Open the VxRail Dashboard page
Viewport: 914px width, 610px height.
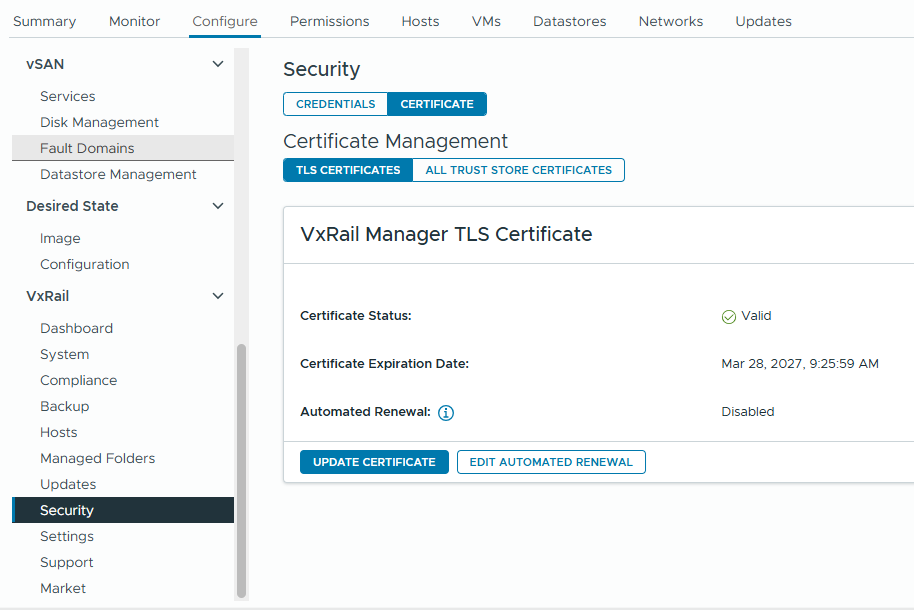[x=76, y=328]
